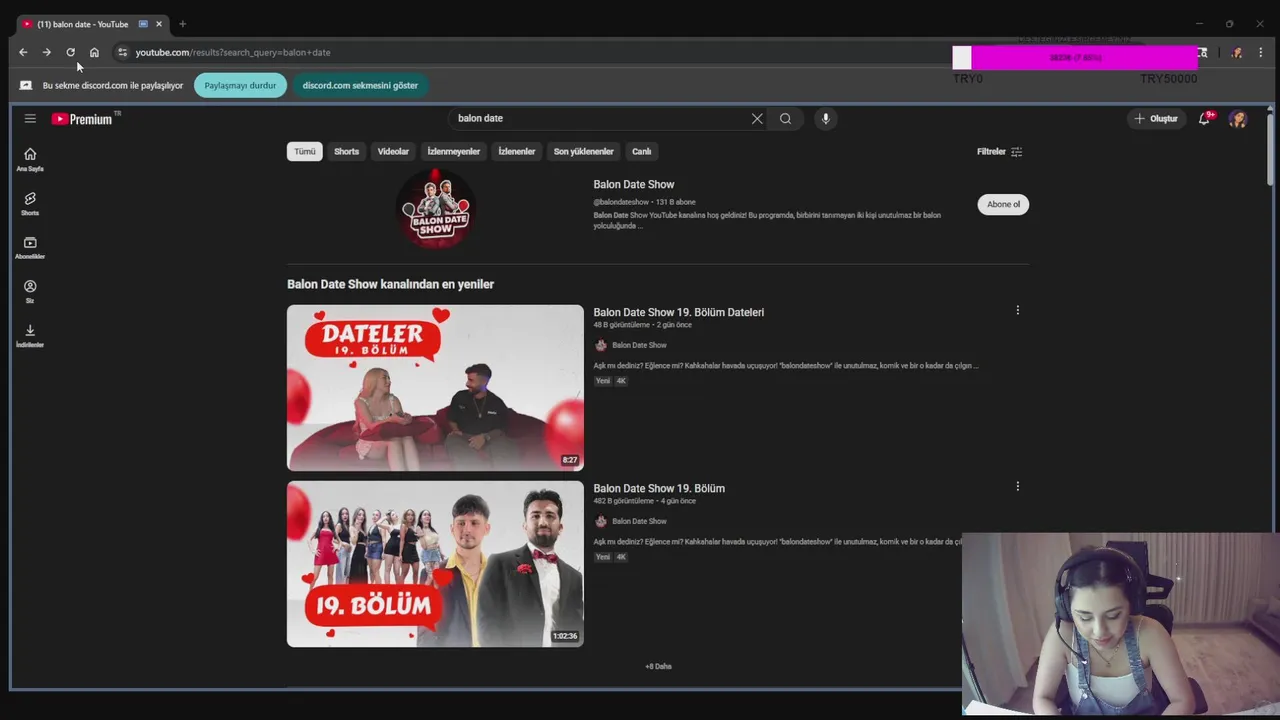Viewport: 1280px width, 720px height.
Task: Select the İzlenmeyenler filter chip
Action: tap(454, 152)
